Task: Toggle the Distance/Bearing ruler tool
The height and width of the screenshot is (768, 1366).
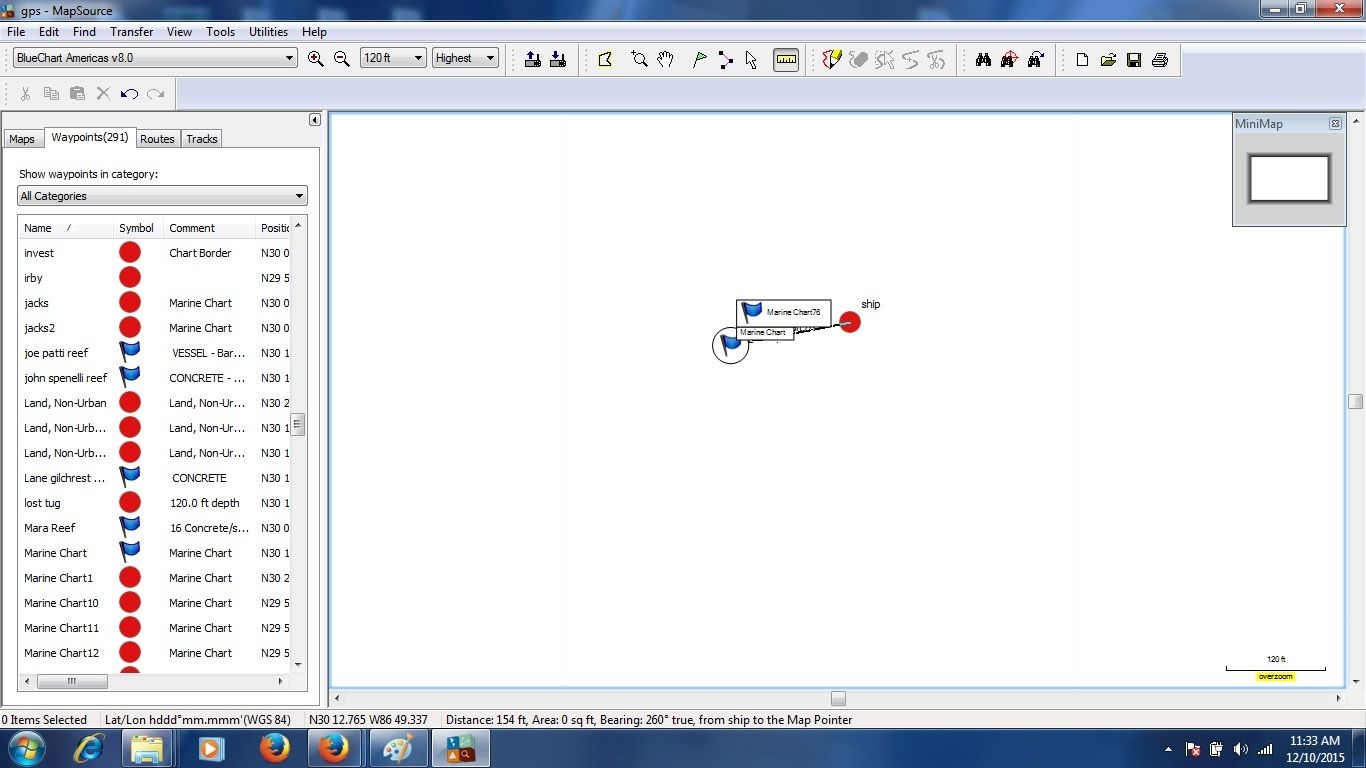Action: click(x=786, y=60)
